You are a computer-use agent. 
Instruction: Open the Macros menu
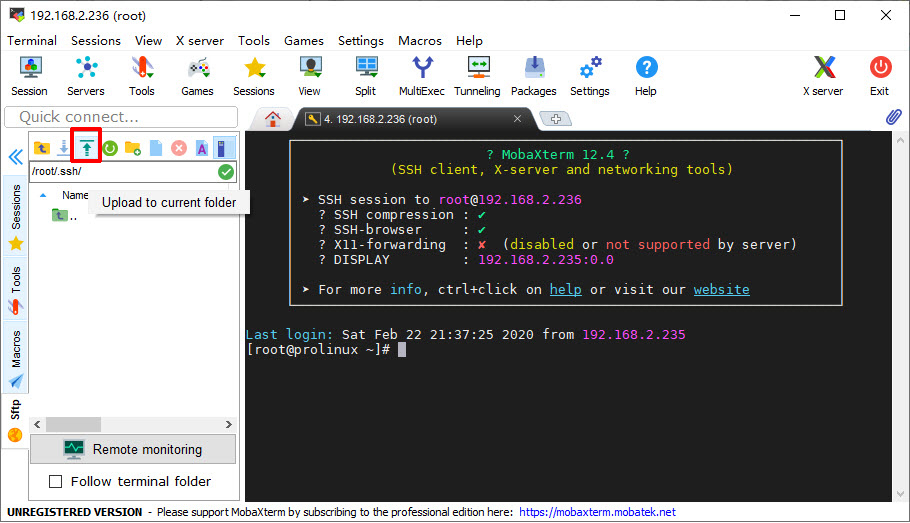(419, 41)
